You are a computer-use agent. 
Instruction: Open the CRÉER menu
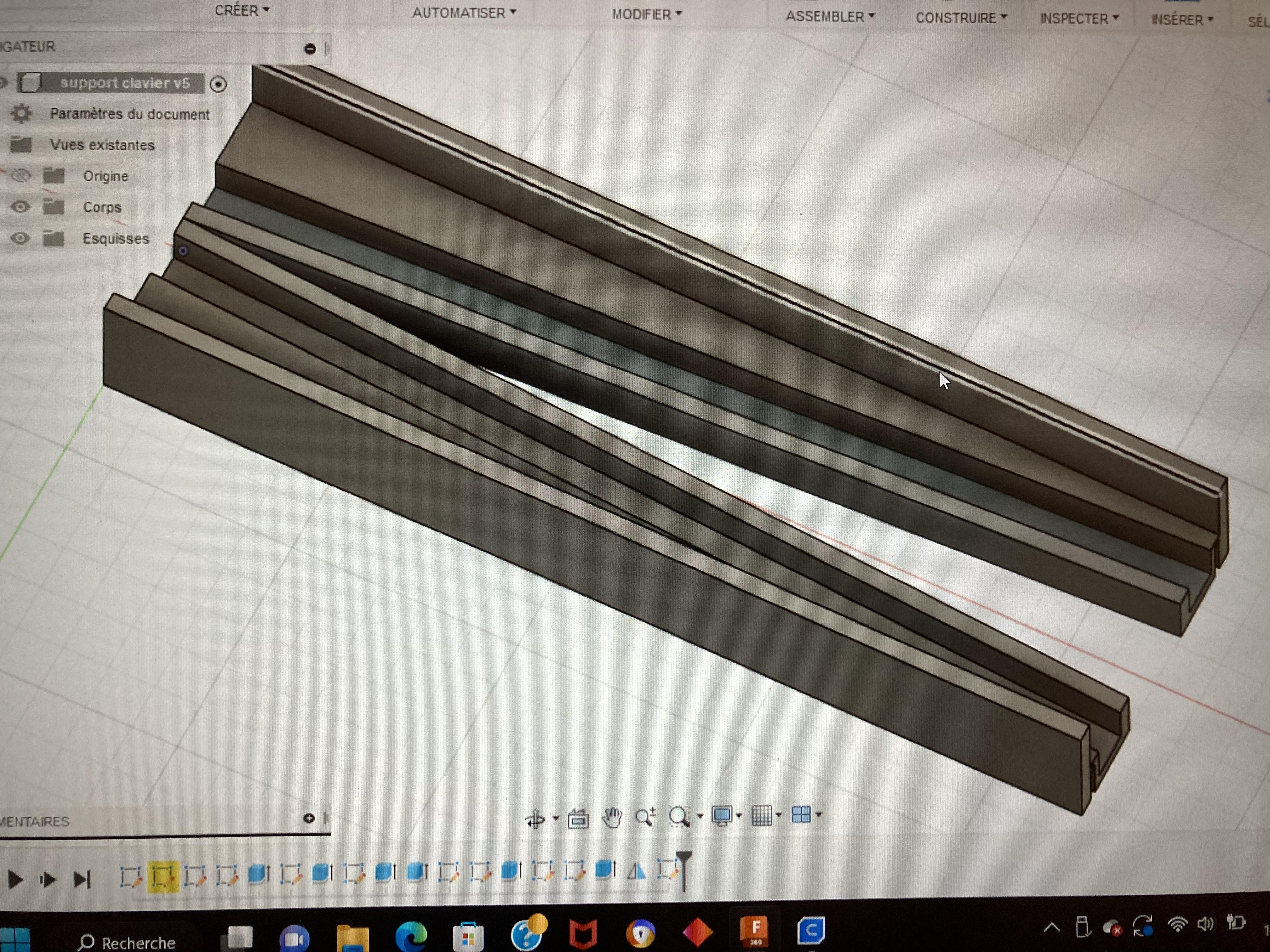coord(242,10)
